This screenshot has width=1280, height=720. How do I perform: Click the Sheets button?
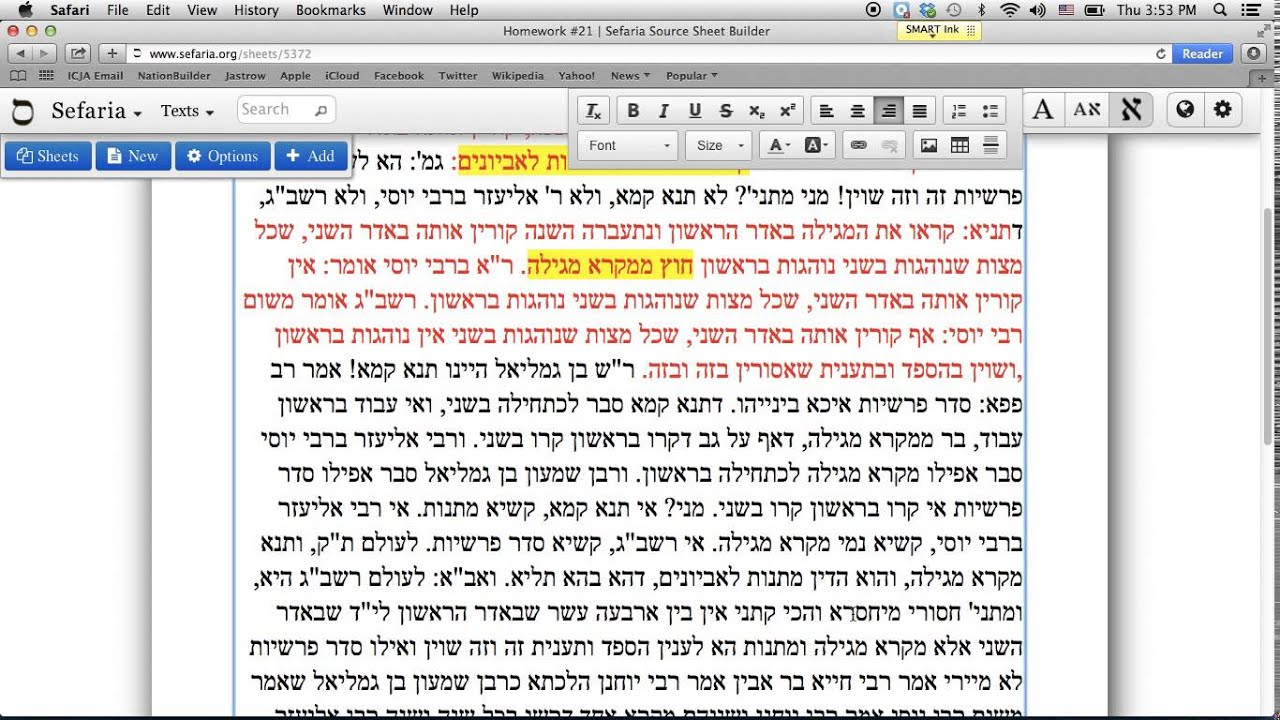[47, 156]
